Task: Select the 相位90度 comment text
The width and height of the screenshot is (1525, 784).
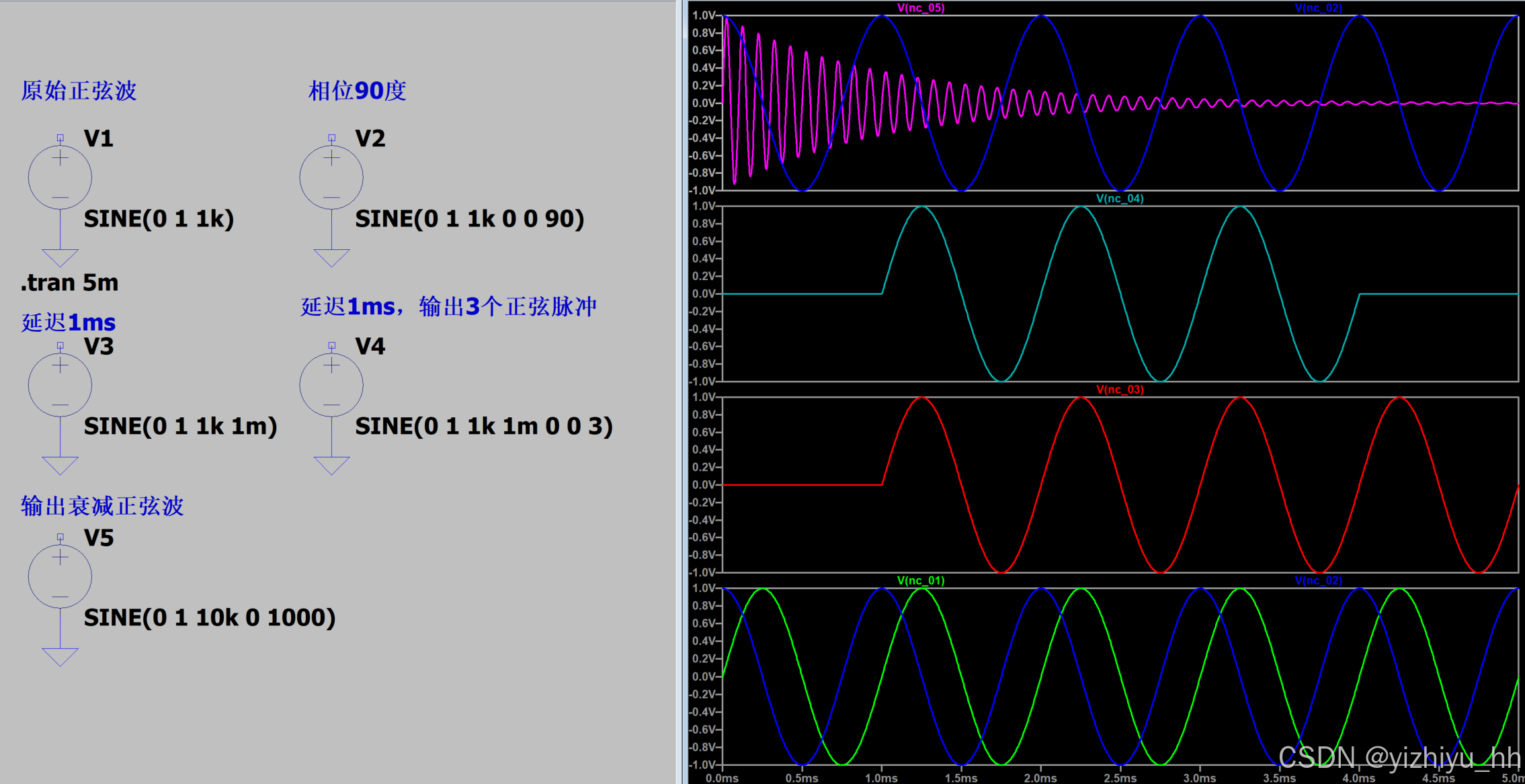Action: pyautogui.click(x=357, y=91)
